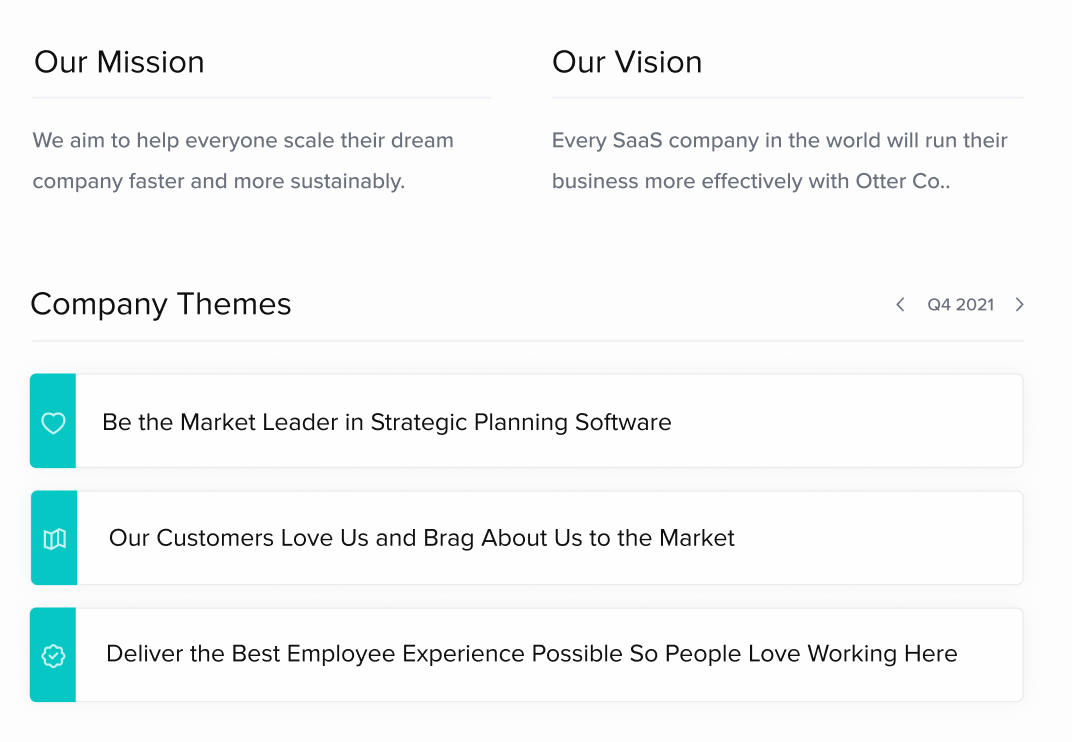Click the map icon on the Customers Love Us theme
This screenshot has height=742, width=1072.
point(54,539)
